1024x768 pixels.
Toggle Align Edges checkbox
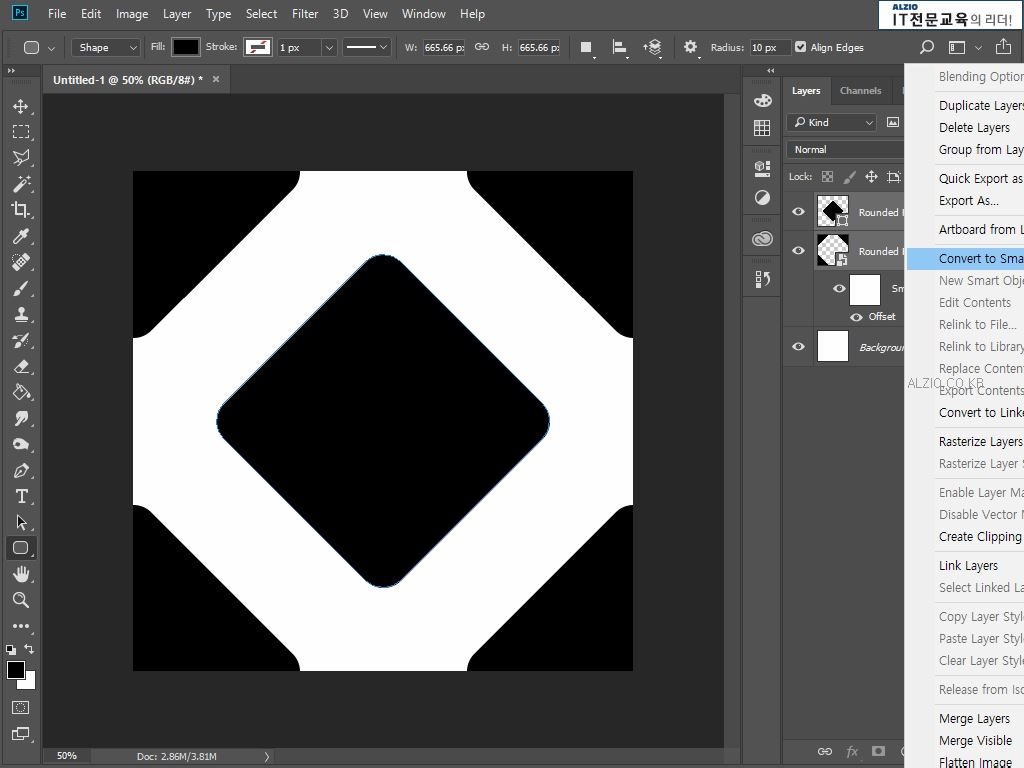point(801,47)
